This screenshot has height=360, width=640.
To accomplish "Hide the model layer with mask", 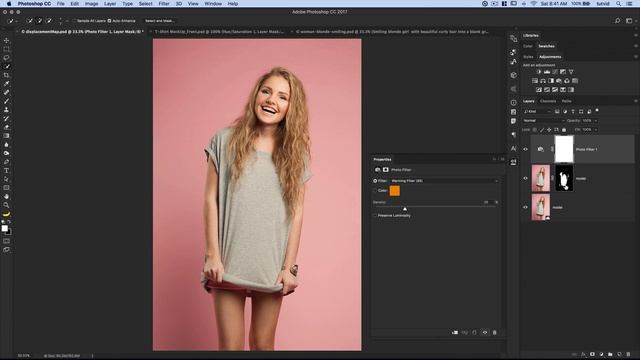I will 526,178.
